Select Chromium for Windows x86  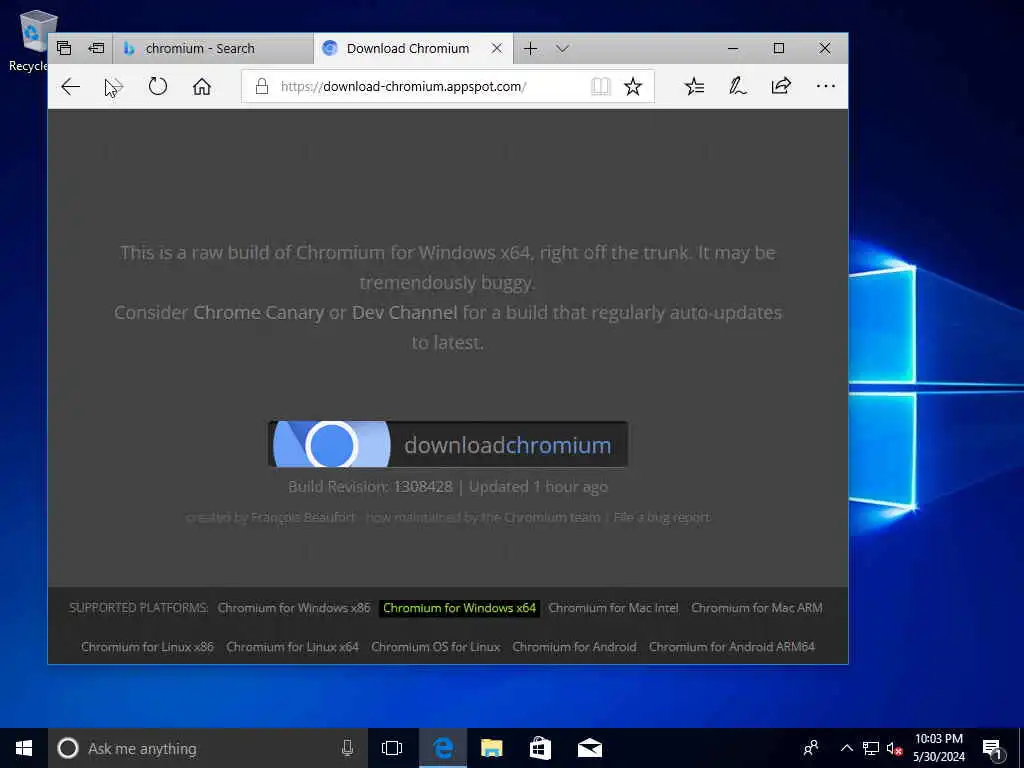pos(294,608)
